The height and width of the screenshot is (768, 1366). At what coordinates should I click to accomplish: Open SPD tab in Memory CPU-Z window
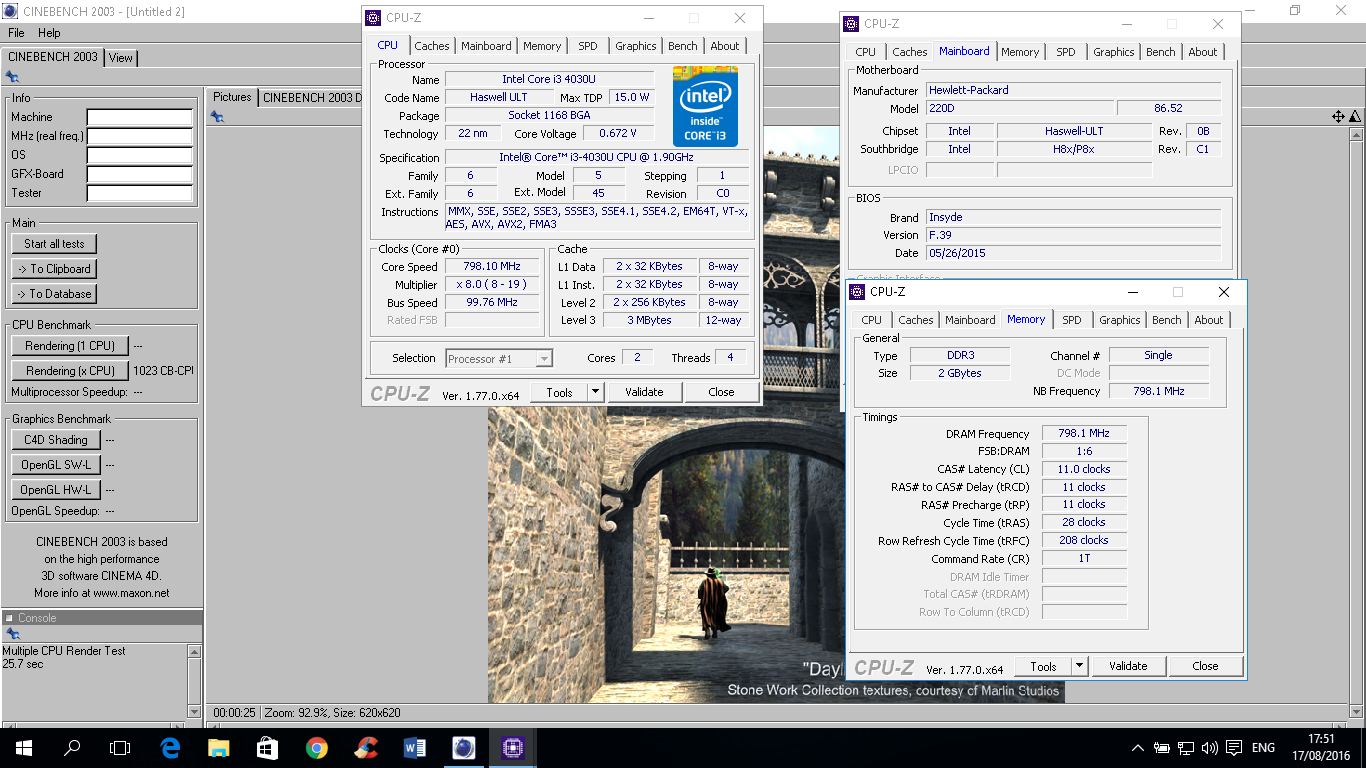click(1072, 320)
